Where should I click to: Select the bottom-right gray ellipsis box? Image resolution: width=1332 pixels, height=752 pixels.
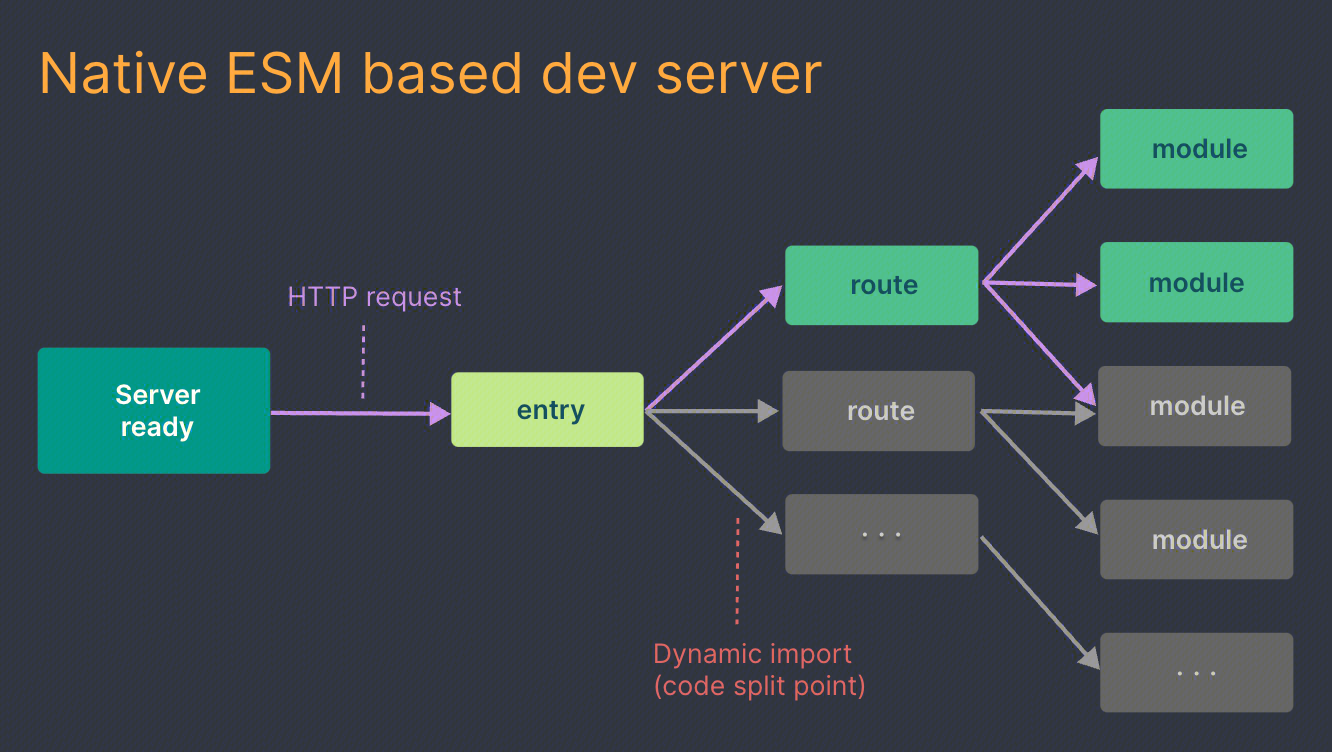click(1196, 672)
